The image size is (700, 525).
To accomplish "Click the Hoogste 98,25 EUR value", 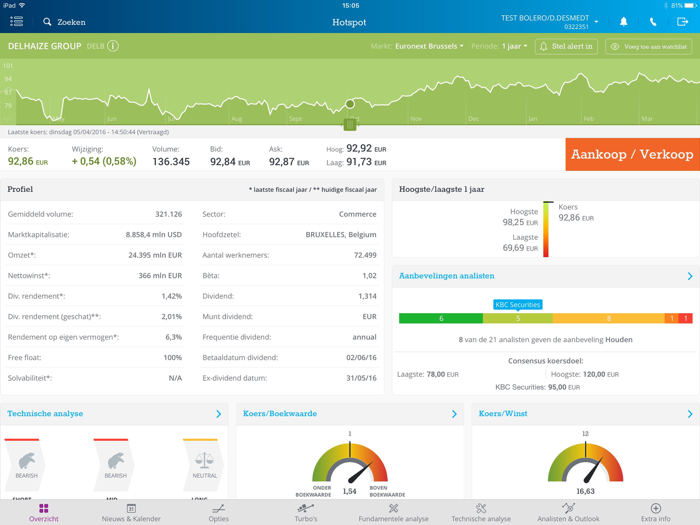I will coord(520,222).
